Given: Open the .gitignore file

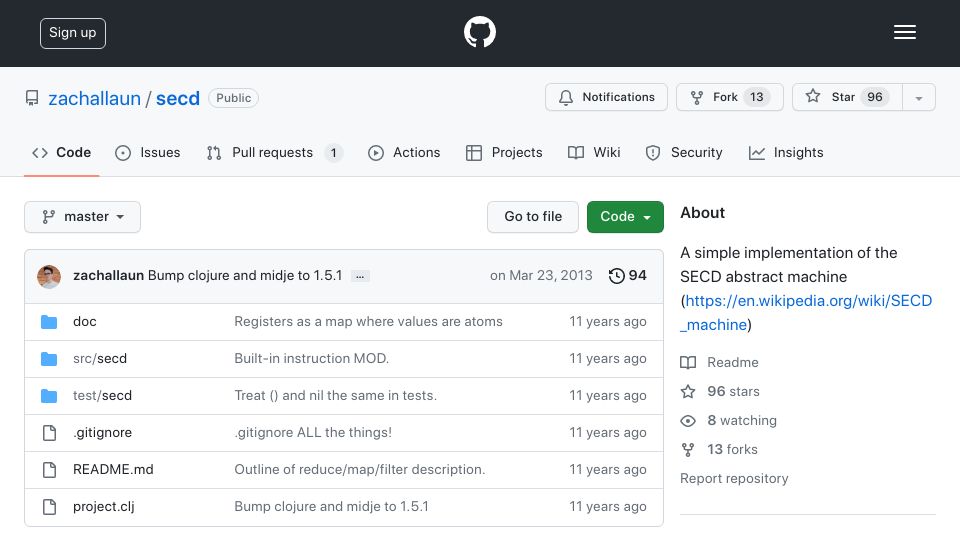Looking at the screenshot, I should point(102,433).
